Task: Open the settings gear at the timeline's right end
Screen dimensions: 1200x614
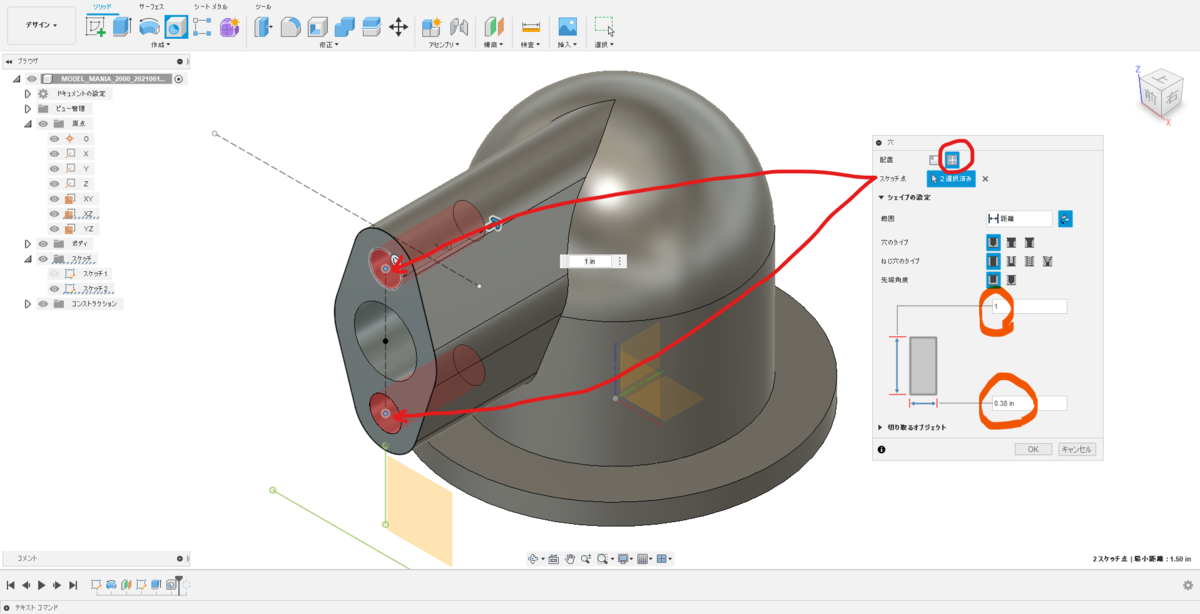Action: pyautogui.click(x=1187, y=585)
